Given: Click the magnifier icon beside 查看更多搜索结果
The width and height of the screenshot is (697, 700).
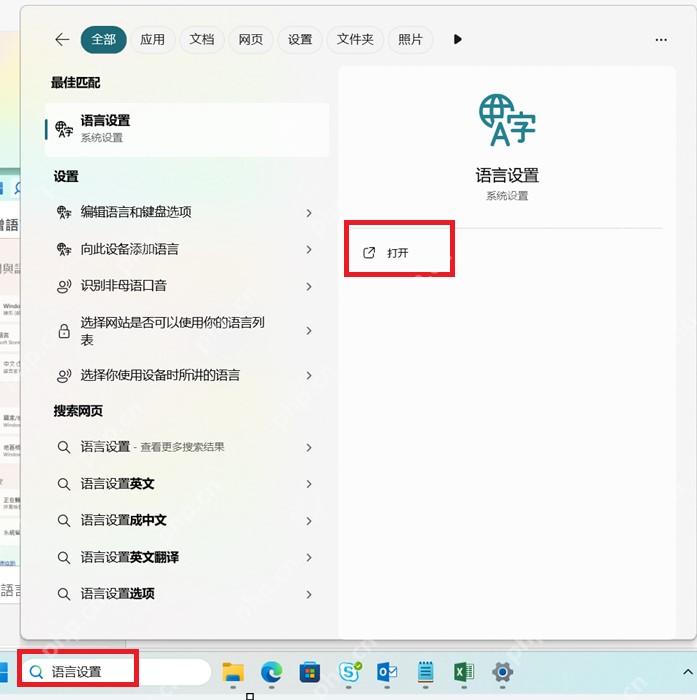Looking at the screenshot, I should click(64, 447).
